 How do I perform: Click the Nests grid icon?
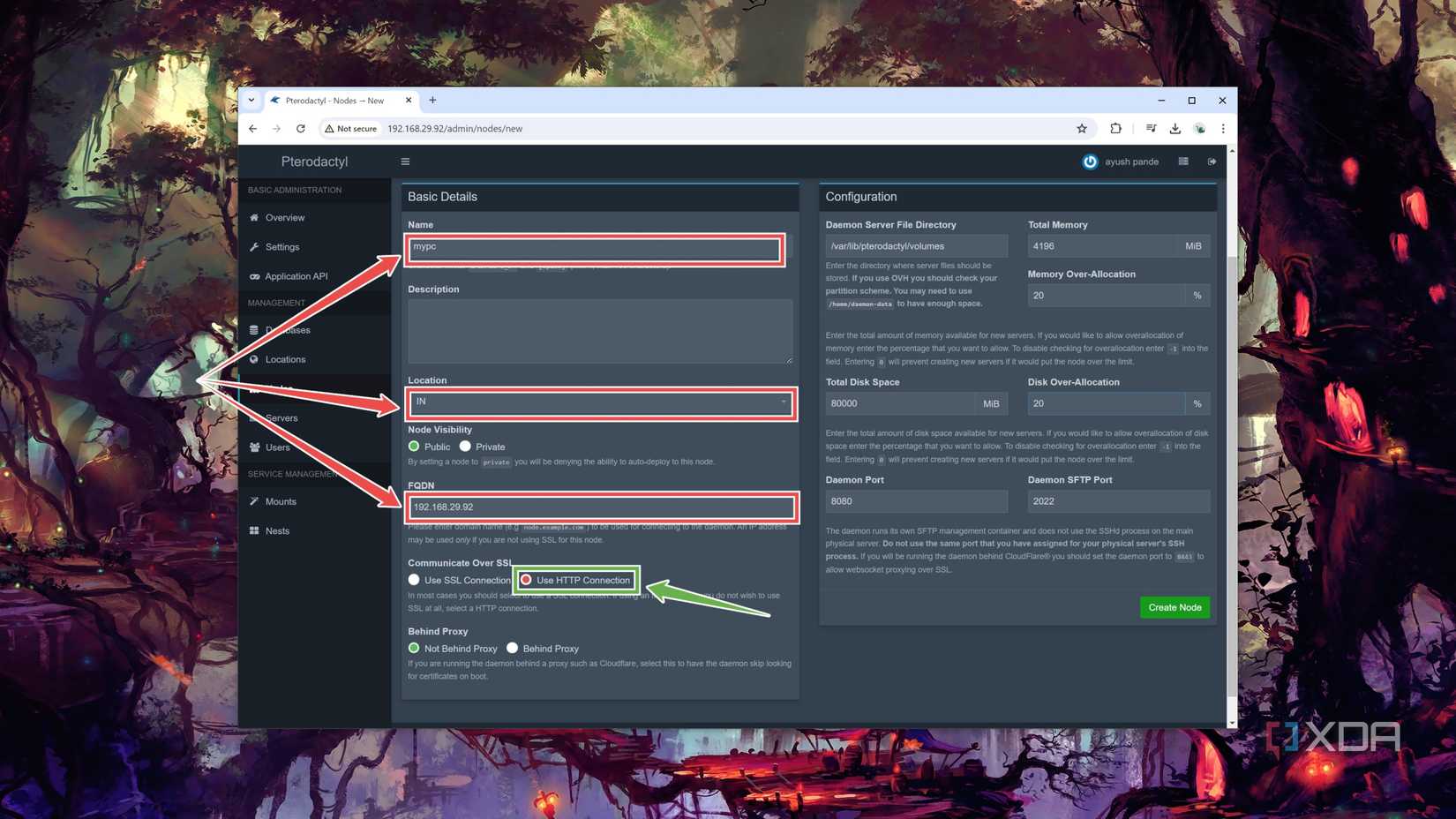[254, 530]
